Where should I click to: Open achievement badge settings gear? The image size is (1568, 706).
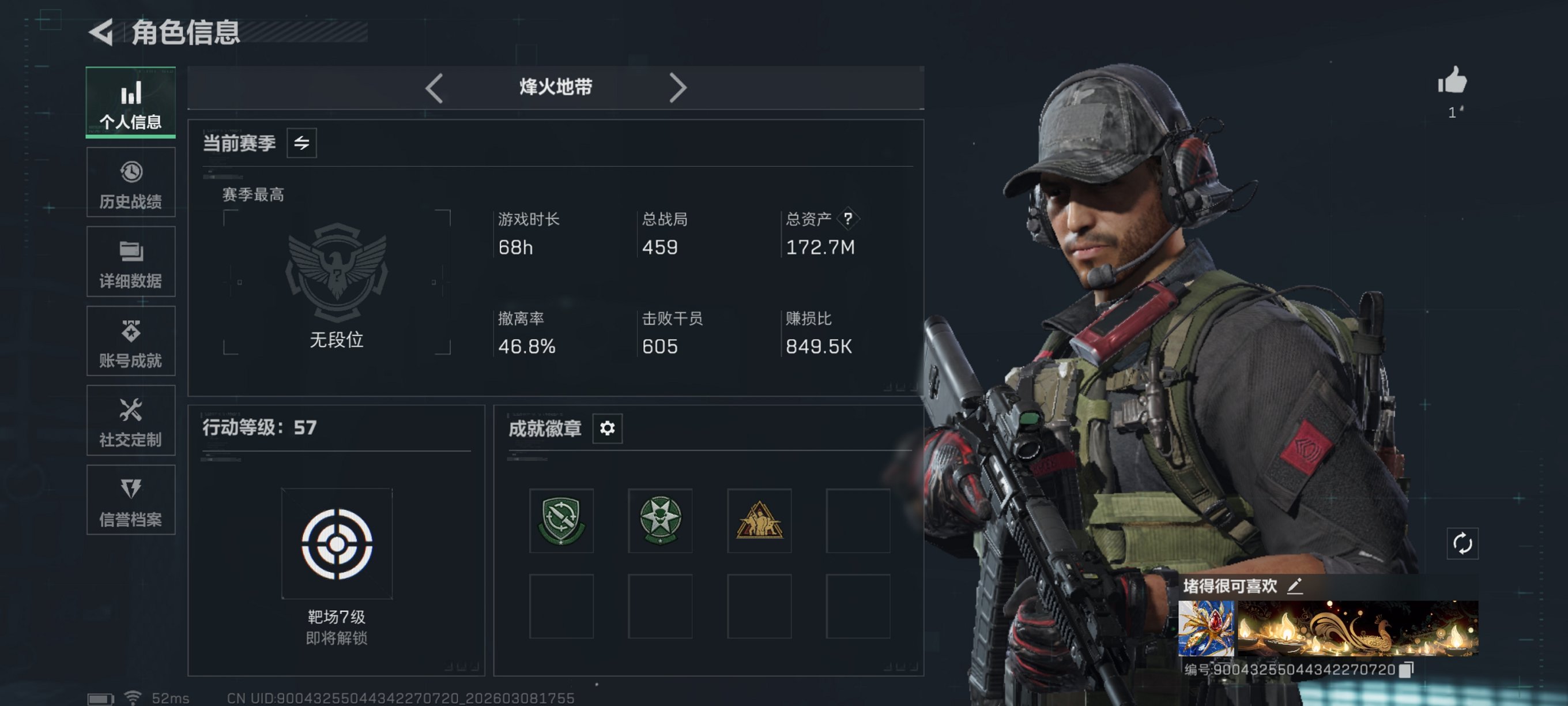point(607,428)
